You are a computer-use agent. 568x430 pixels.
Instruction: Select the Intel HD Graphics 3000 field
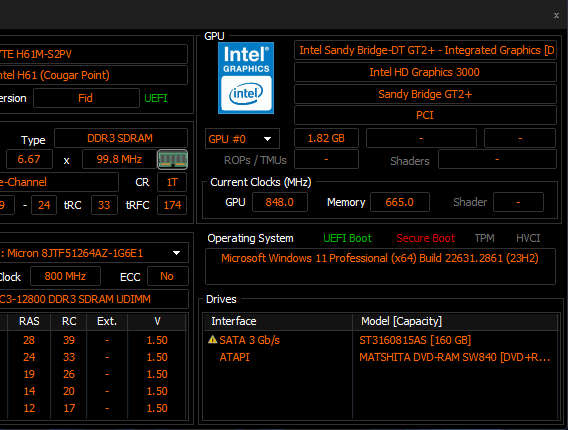tap(425, 72)
